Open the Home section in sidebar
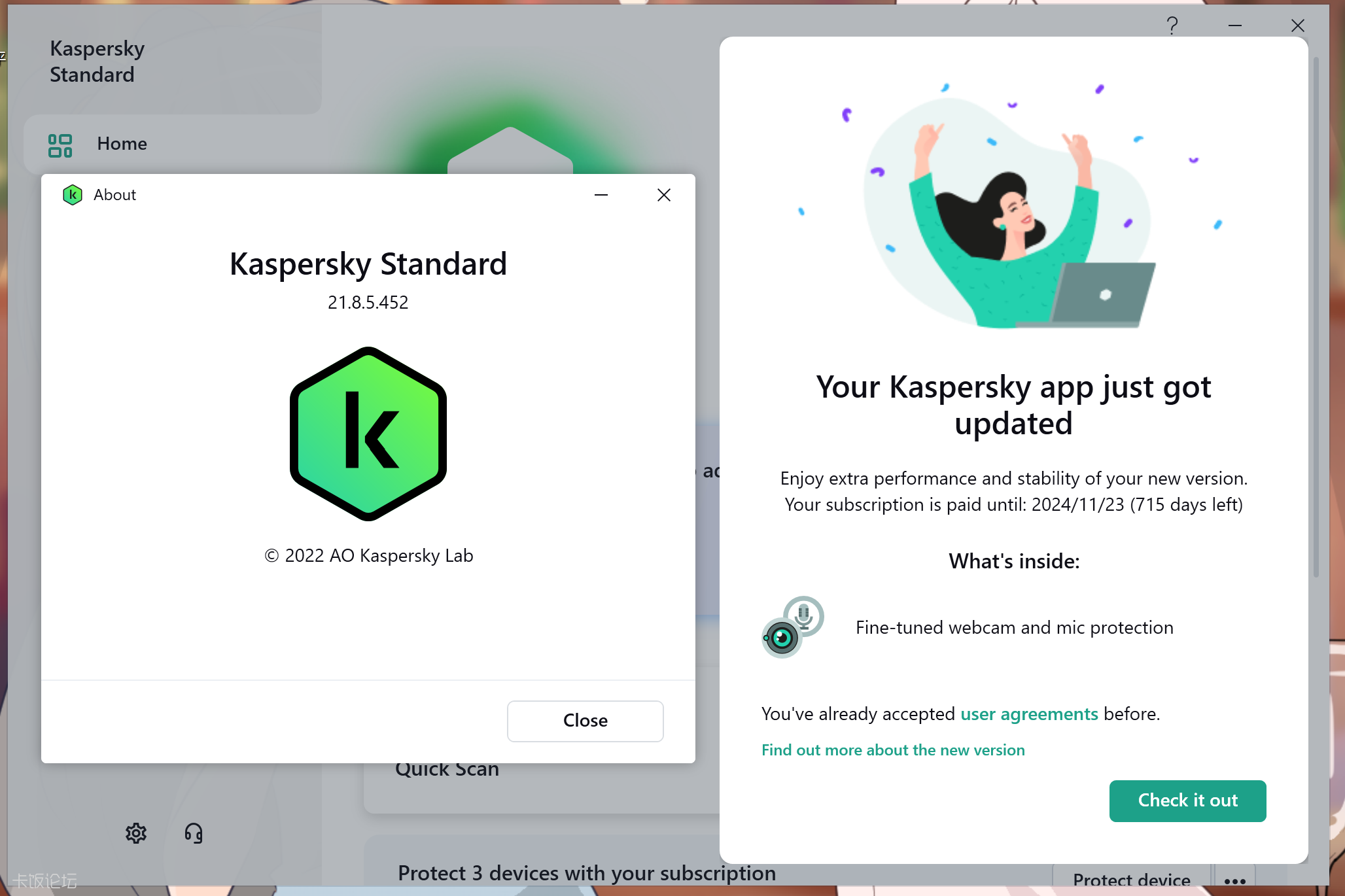 point(173,144)
